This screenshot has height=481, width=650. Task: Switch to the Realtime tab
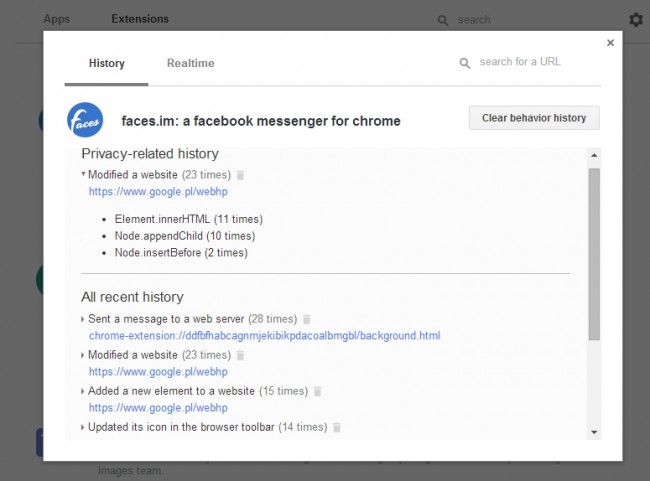[x=191, y=63]
